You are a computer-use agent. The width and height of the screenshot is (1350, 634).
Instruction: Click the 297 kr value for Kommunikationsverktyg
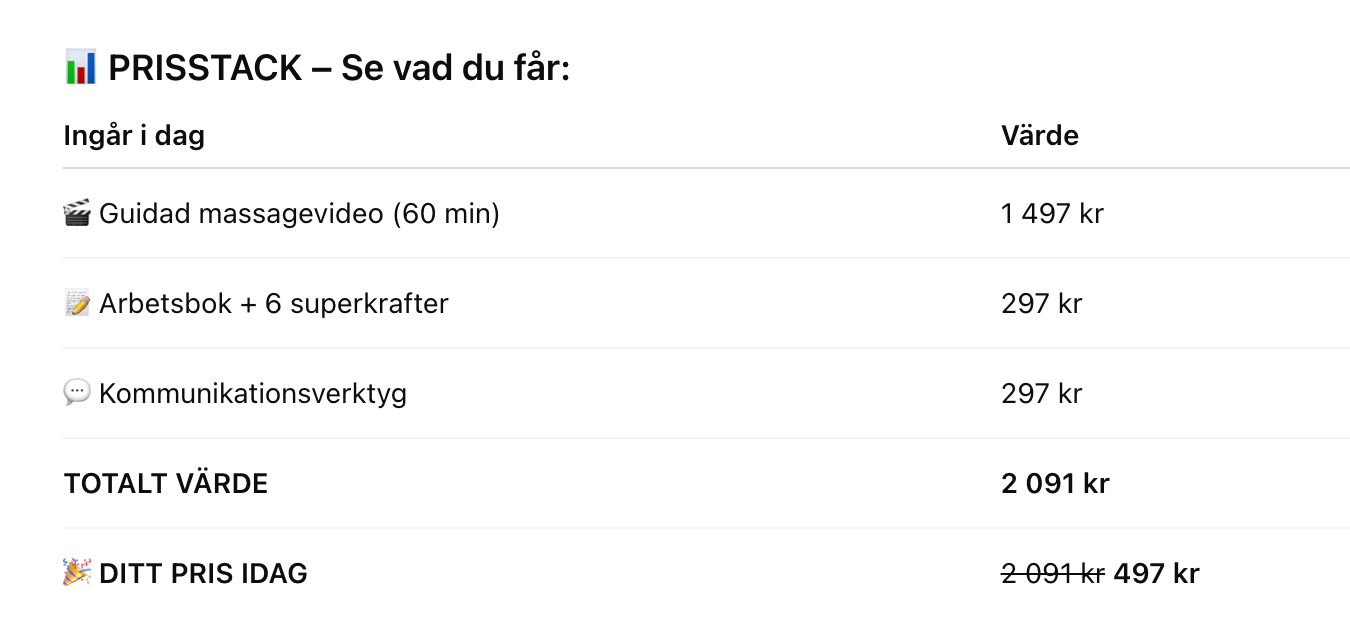pos(1041,394)
